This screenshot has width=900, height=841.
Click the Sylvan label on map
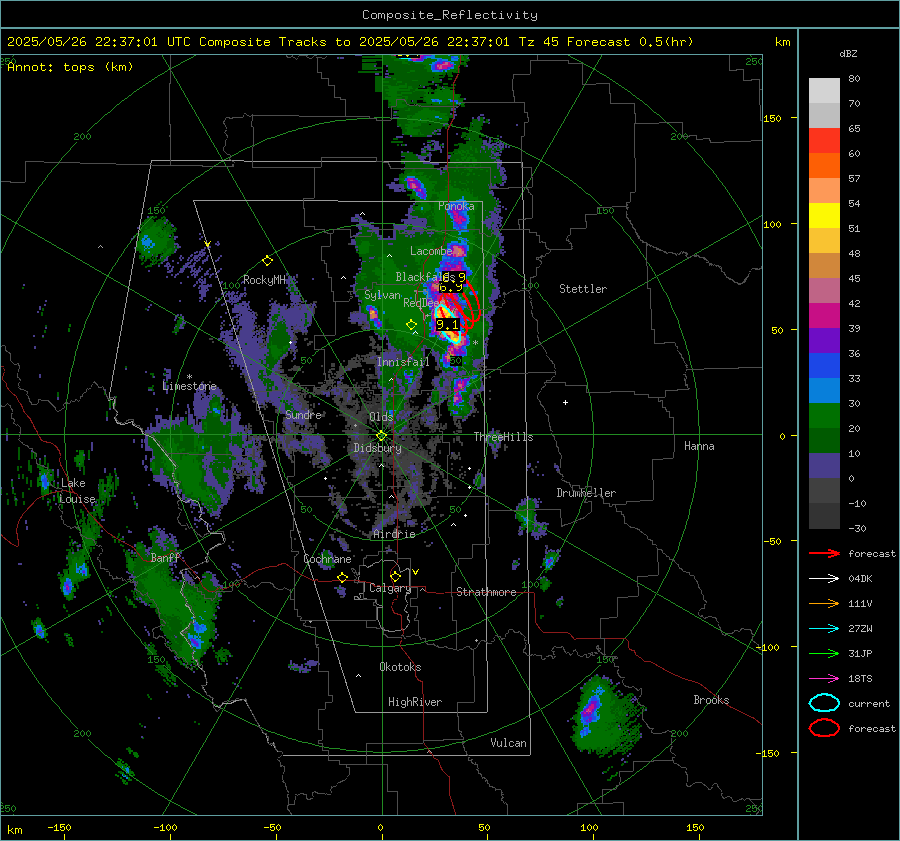(x=382, y=295)
